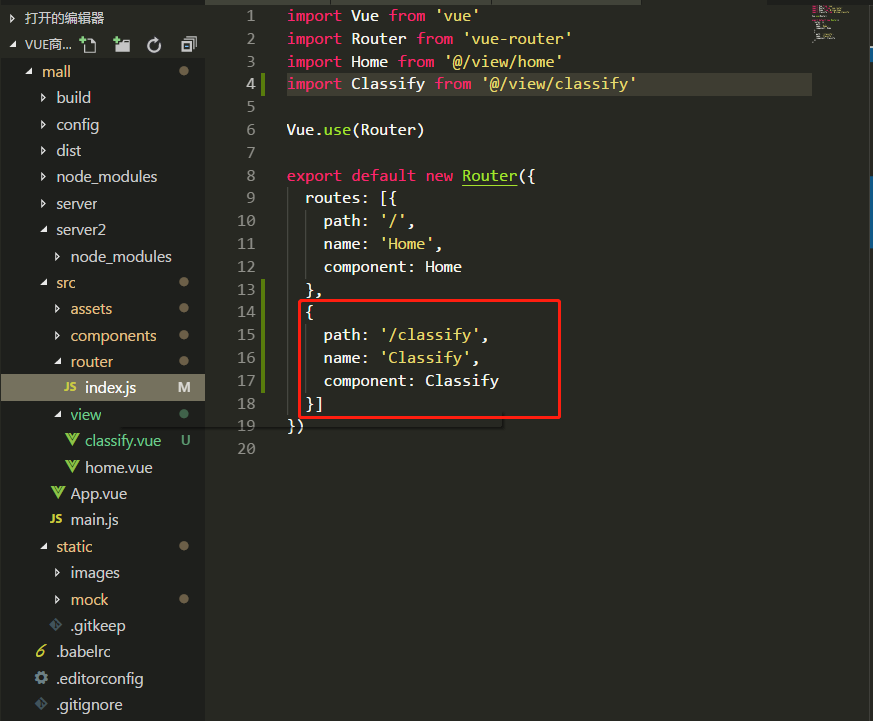
Task: Open home.vue file
Action: click(x=119, y=467)
